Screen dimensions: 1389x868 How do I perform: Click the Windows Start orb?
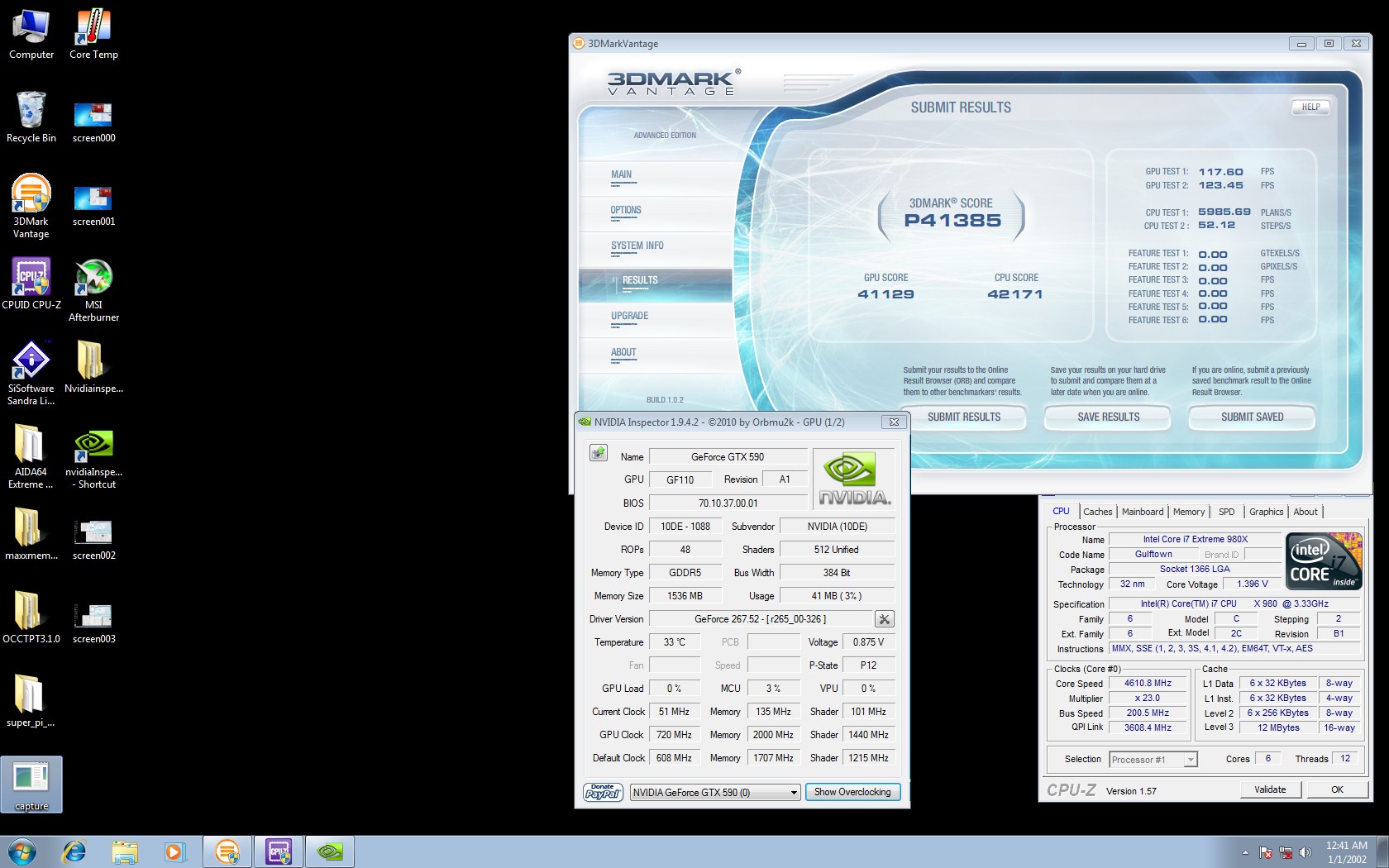[22, 851]
